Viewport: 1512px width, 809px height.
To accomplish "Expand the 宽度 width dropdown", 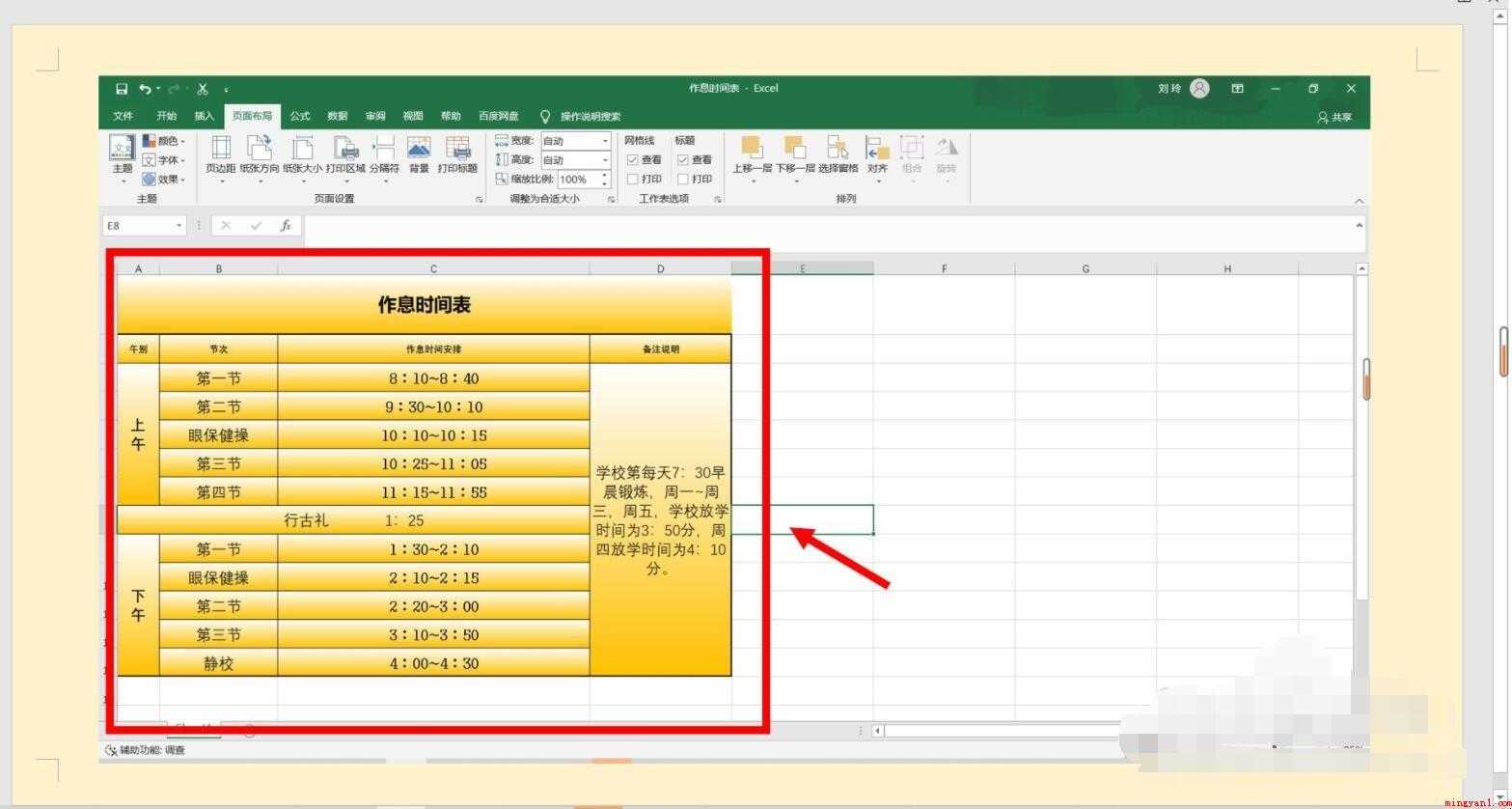I will click(x=576, y=141).
